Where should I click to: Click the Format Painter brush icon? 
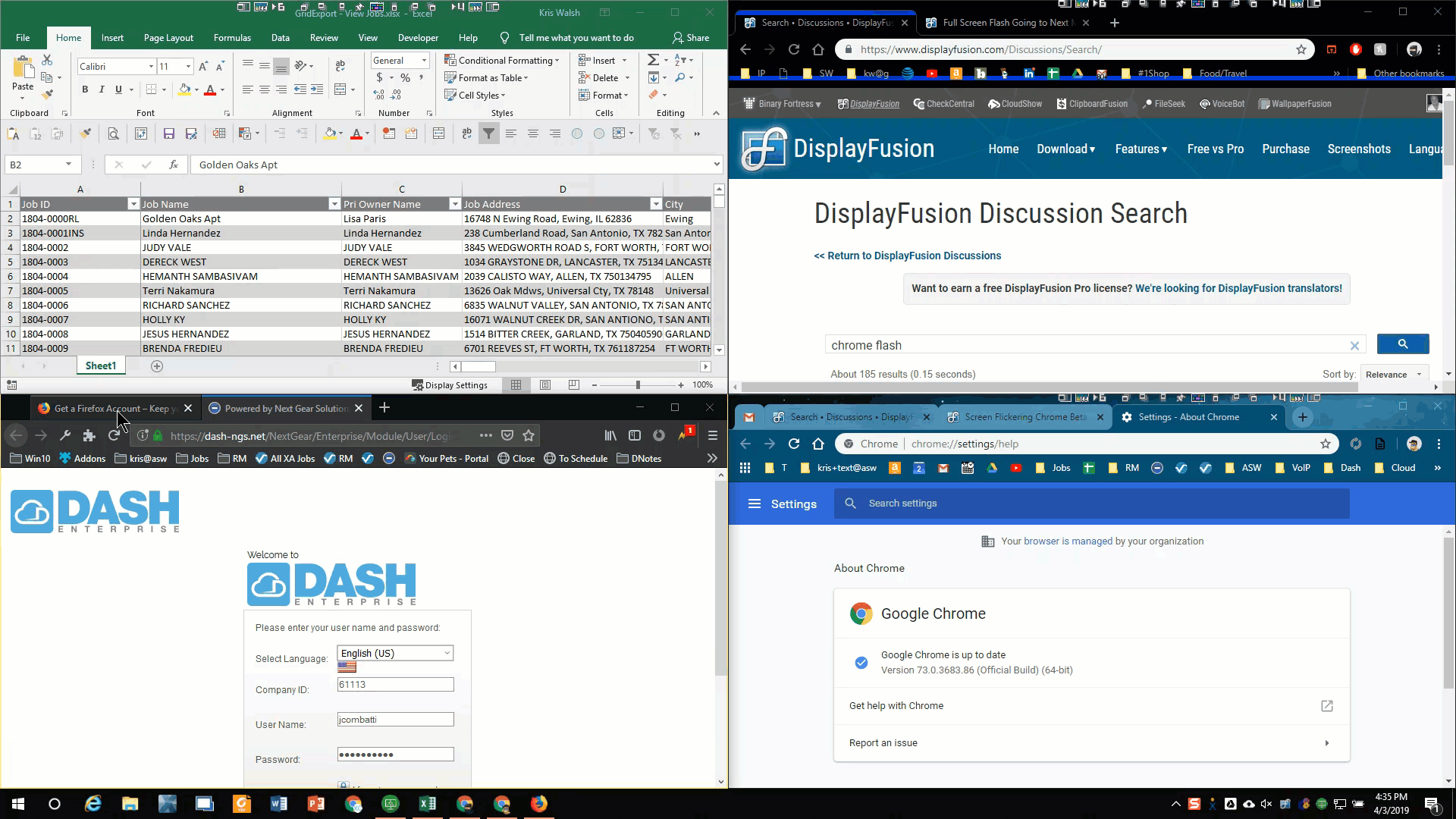pyautogui.click(x=47, y=95)
